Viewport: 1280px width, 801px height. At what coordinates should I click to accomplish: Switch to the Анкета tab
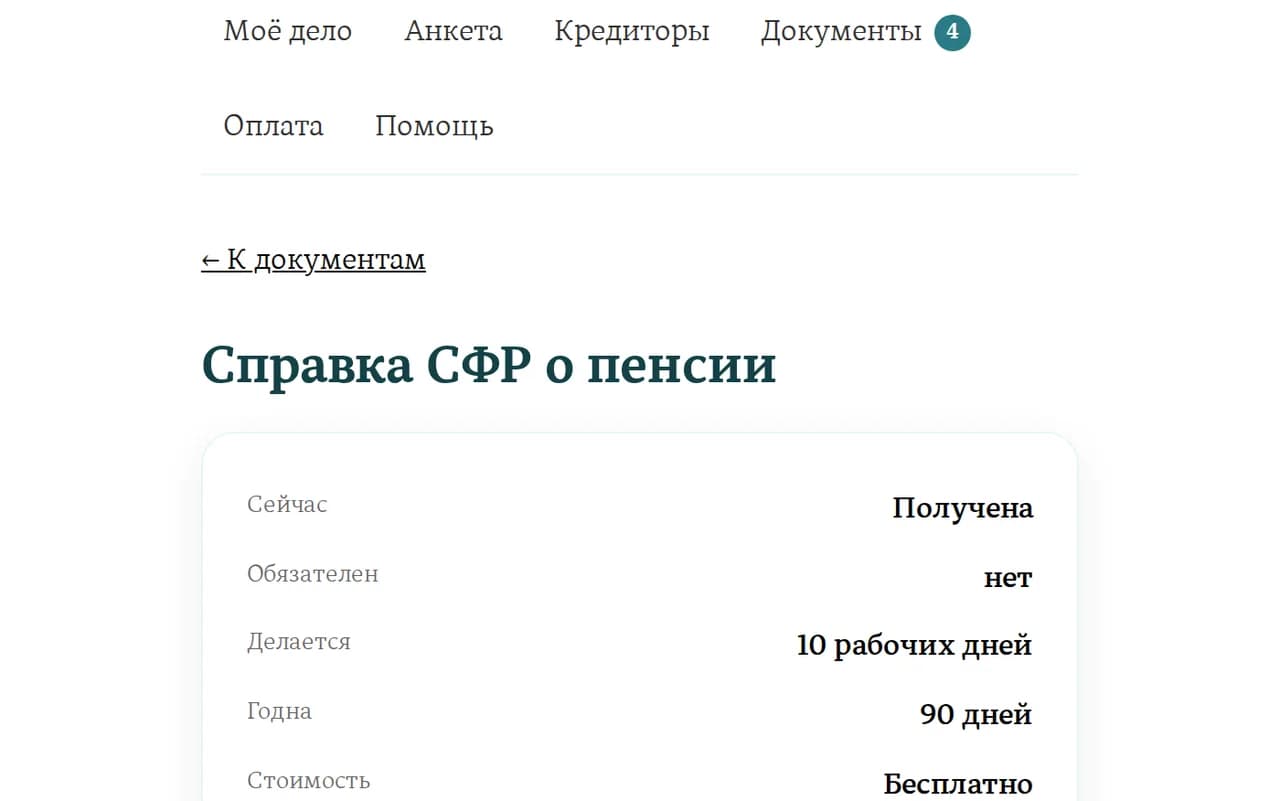453,31
